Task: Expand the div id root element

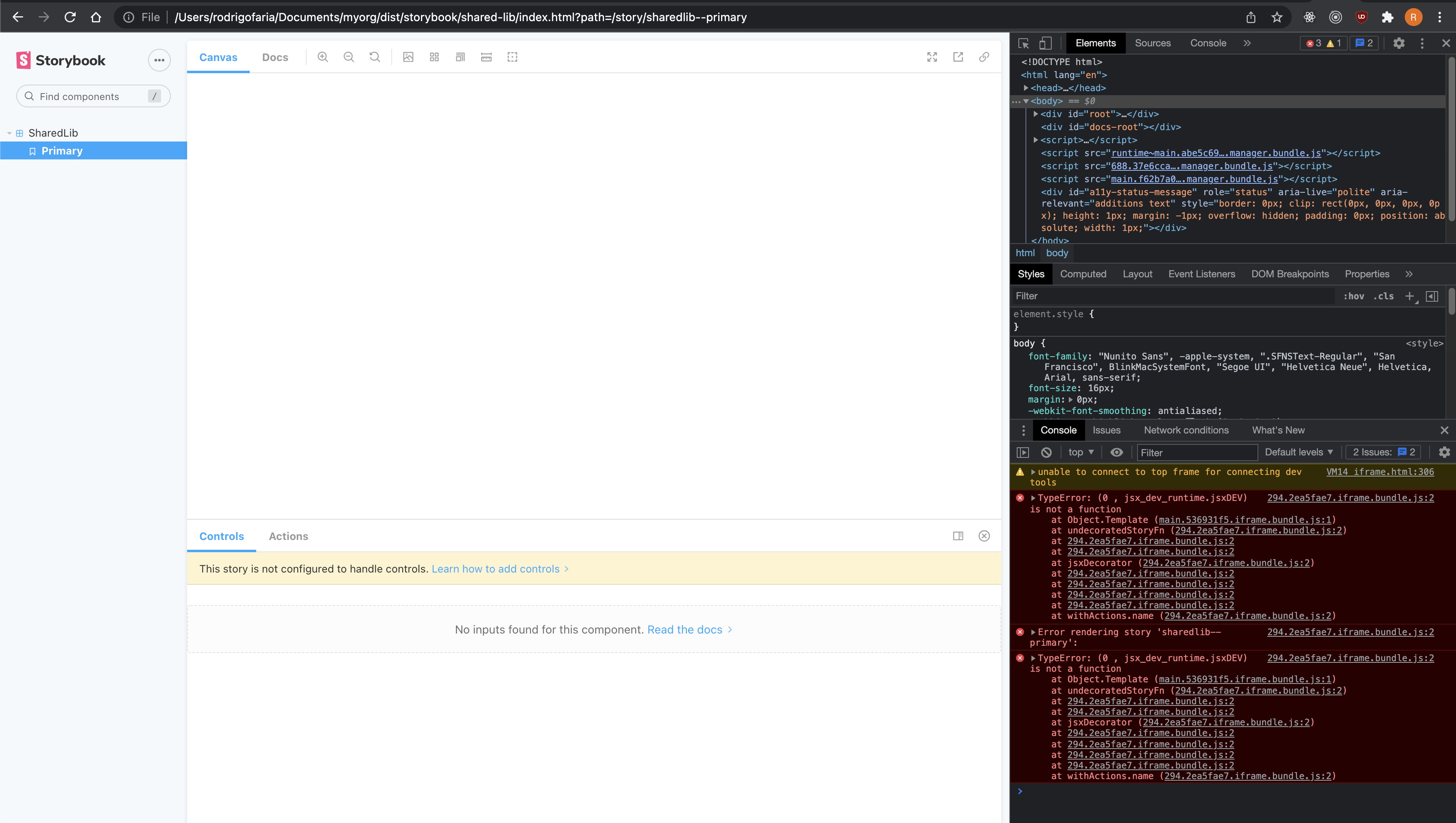Action: pyautogui.click(x=1035, y=113)
